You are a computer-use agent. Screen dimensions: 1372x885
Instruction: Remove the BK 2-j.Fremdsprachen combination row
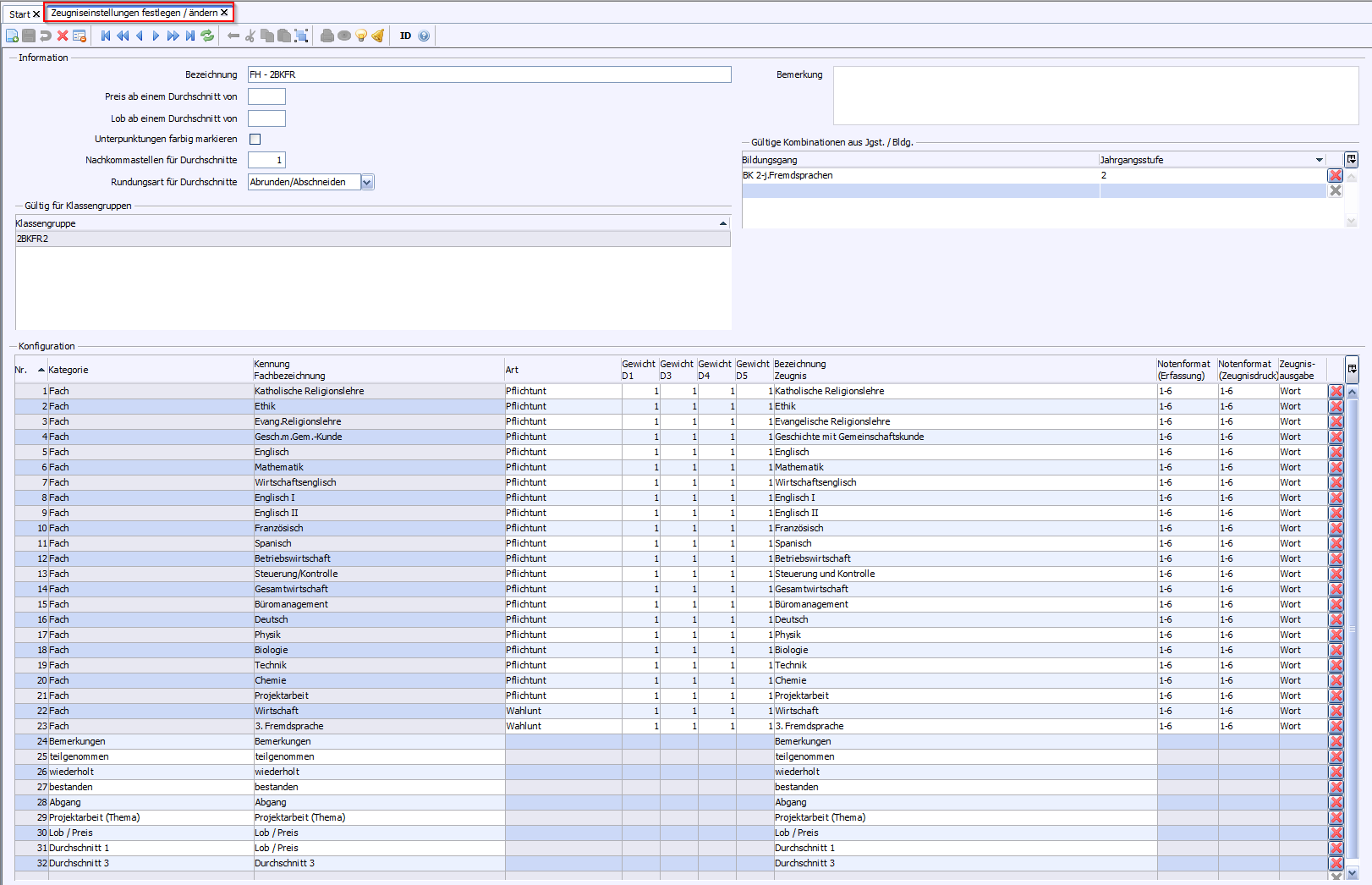1335,175
